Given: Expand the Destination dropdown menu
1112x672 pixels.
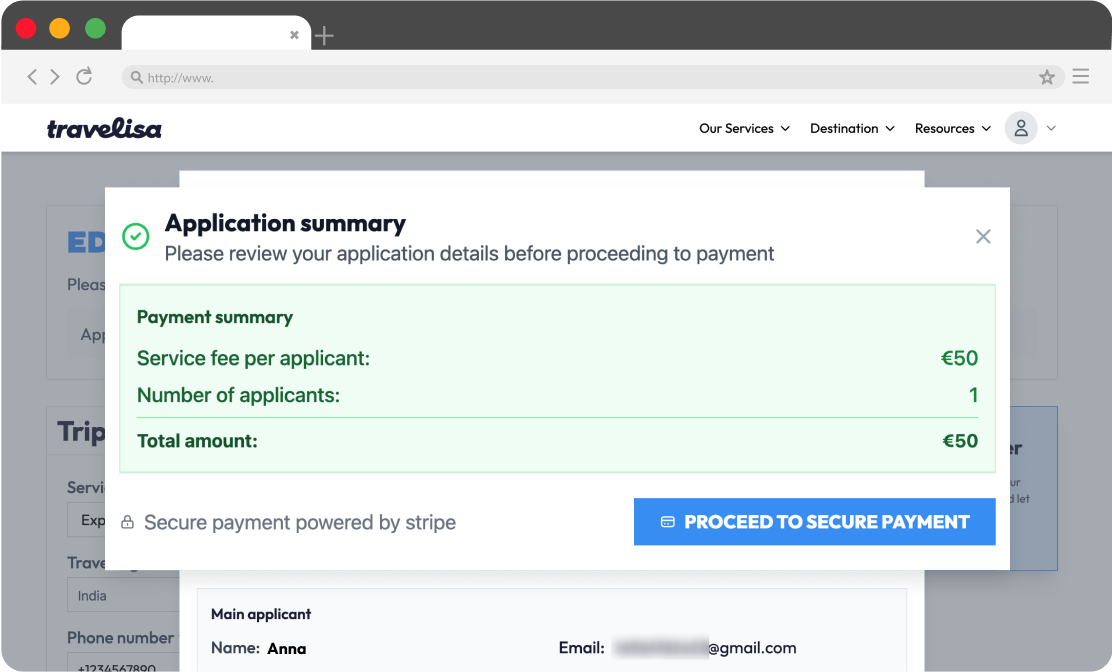Looking at the screenshot, I should click(852, 128).
